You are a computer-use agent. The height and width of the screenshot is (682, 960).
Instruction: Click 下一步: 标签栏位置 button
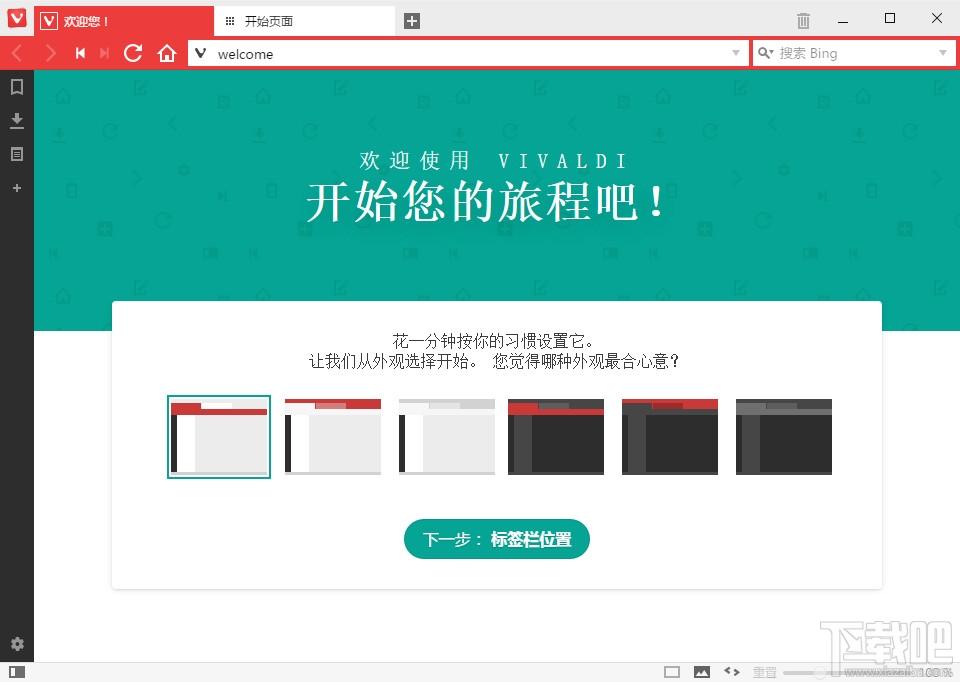pyautogui.click(x=497, y=539)
